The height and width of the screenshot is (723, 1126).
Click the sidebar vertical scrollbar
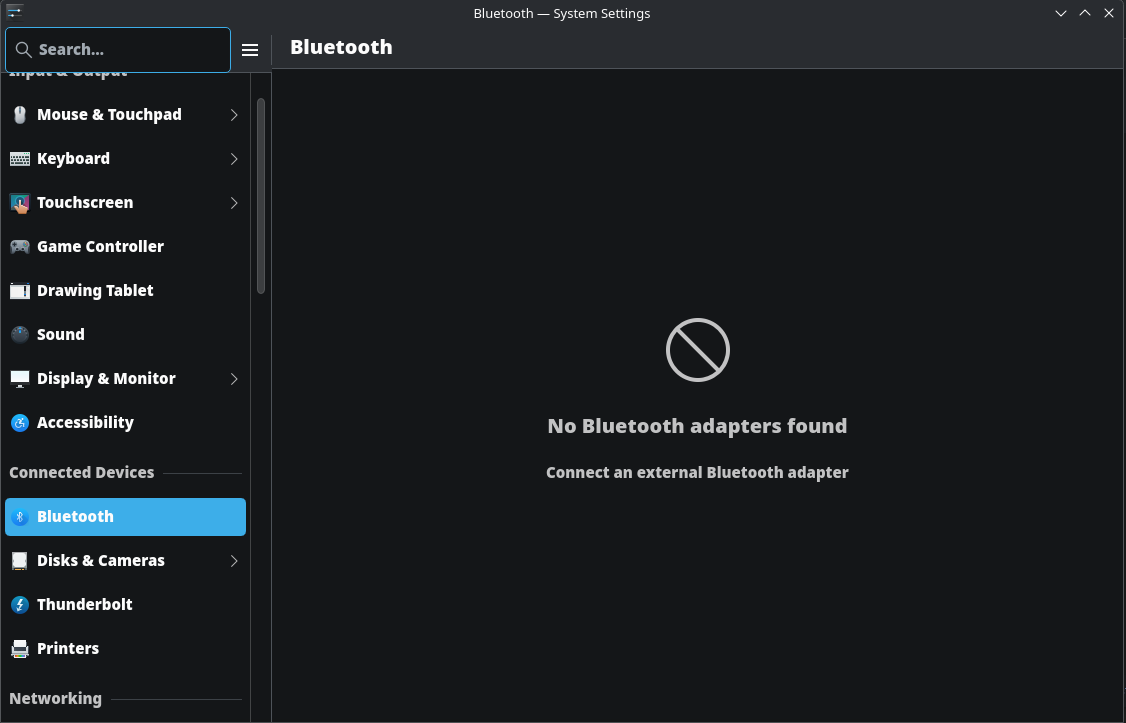(x=261, y=195)
